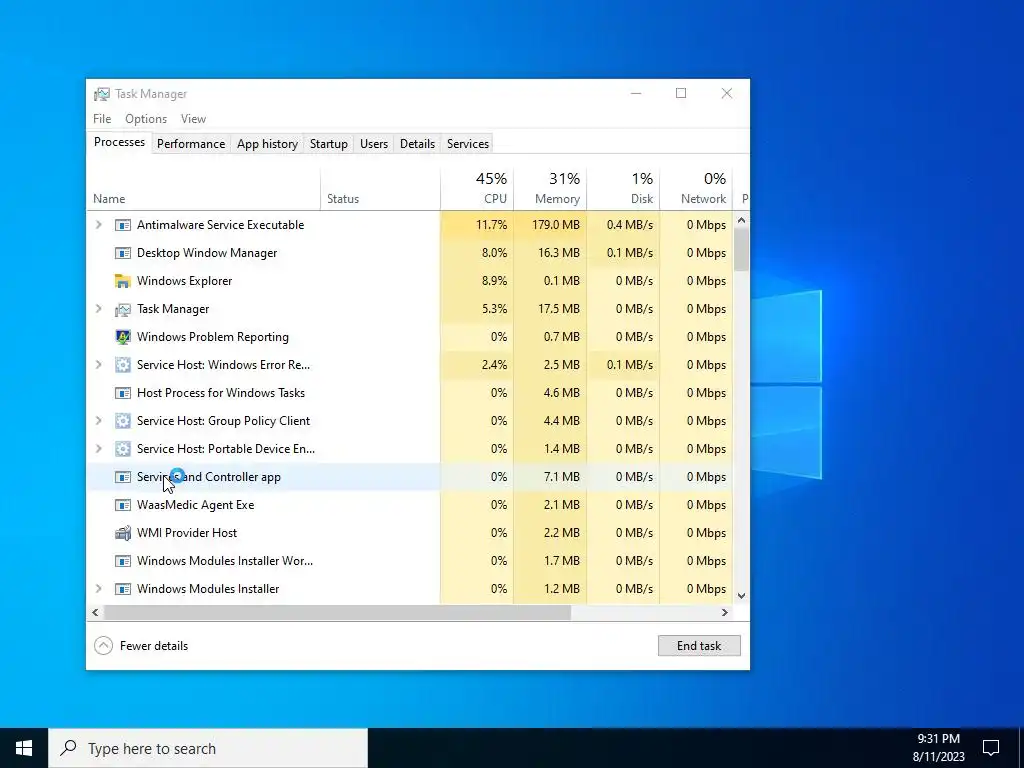
Task: Switch to the Details tab
Action: tap(417, 144)
